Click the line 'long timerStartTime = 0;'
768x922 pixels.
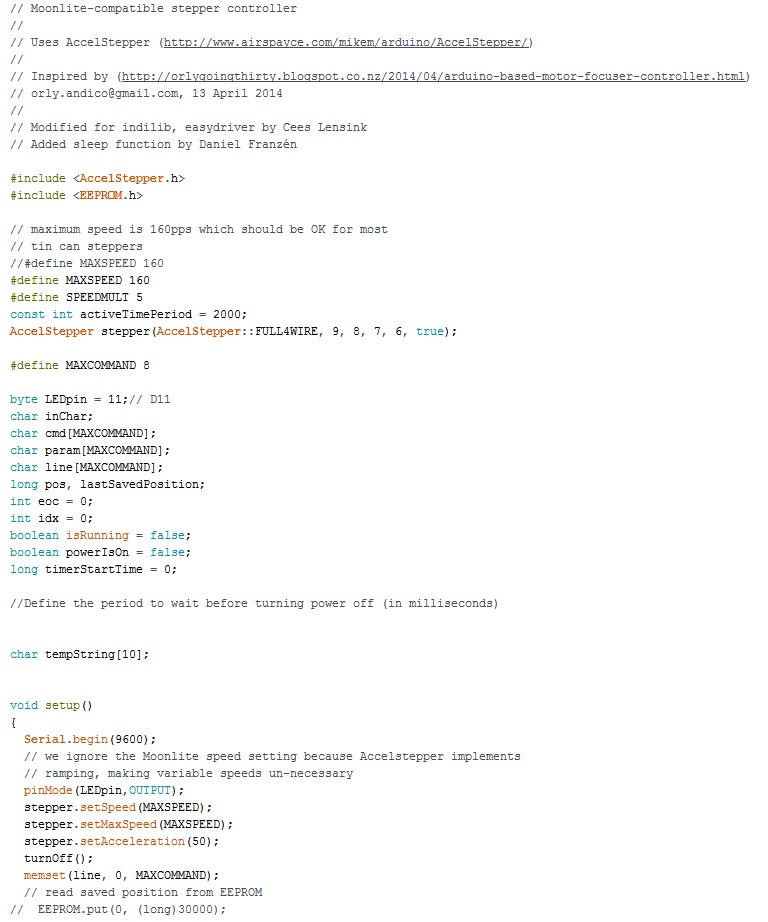point(94,571)
